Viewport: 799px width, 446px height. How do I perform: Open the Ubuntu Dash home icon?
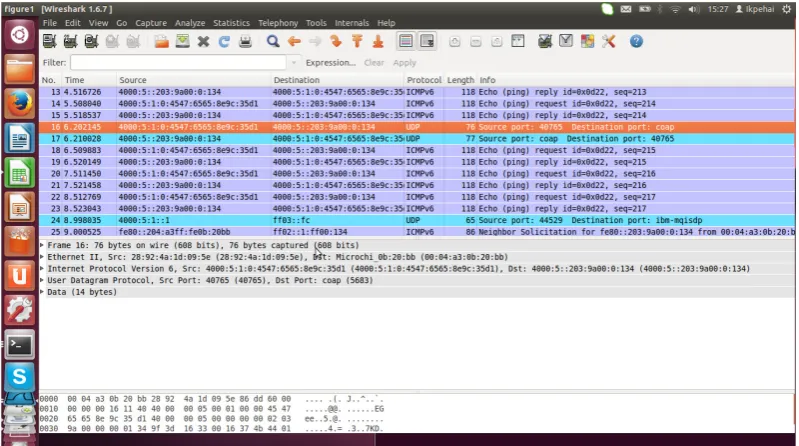tap(19, 35)
